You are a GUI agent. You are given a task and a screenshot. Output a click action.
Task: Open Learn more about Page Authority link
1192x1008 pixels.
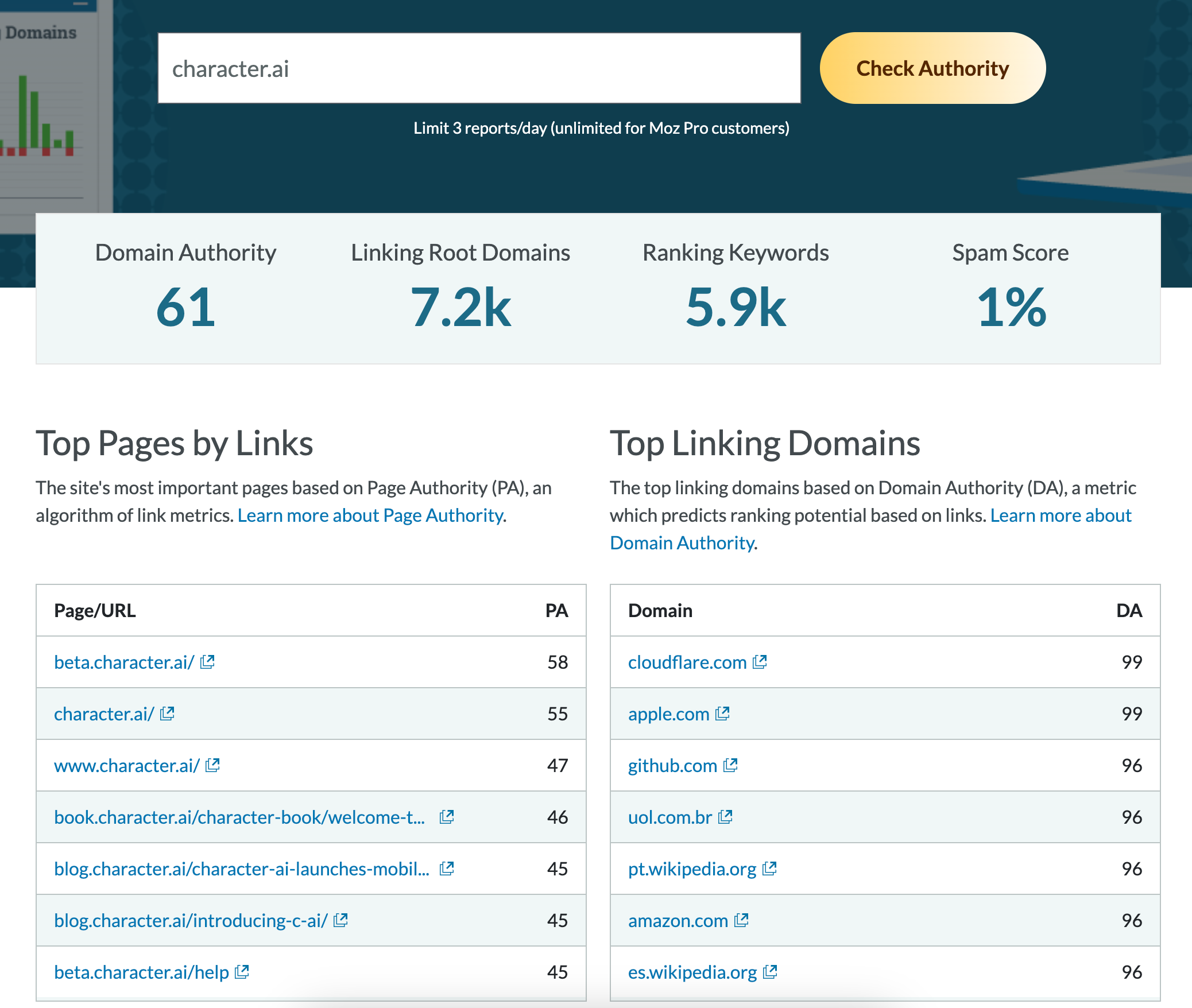(370, 515)
